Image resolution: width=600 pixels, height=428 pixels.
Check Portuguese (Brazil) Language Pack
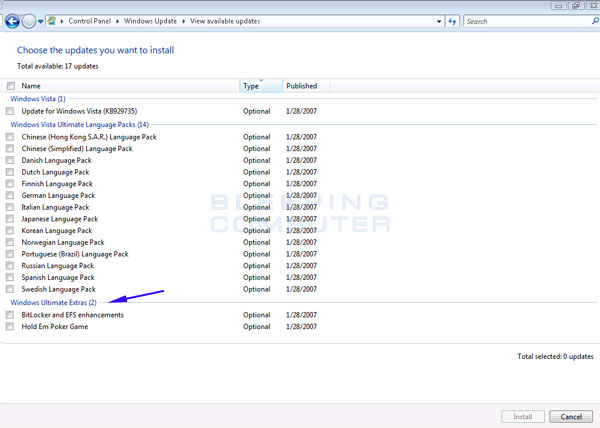pyautogui.click(x=10, y=254)
